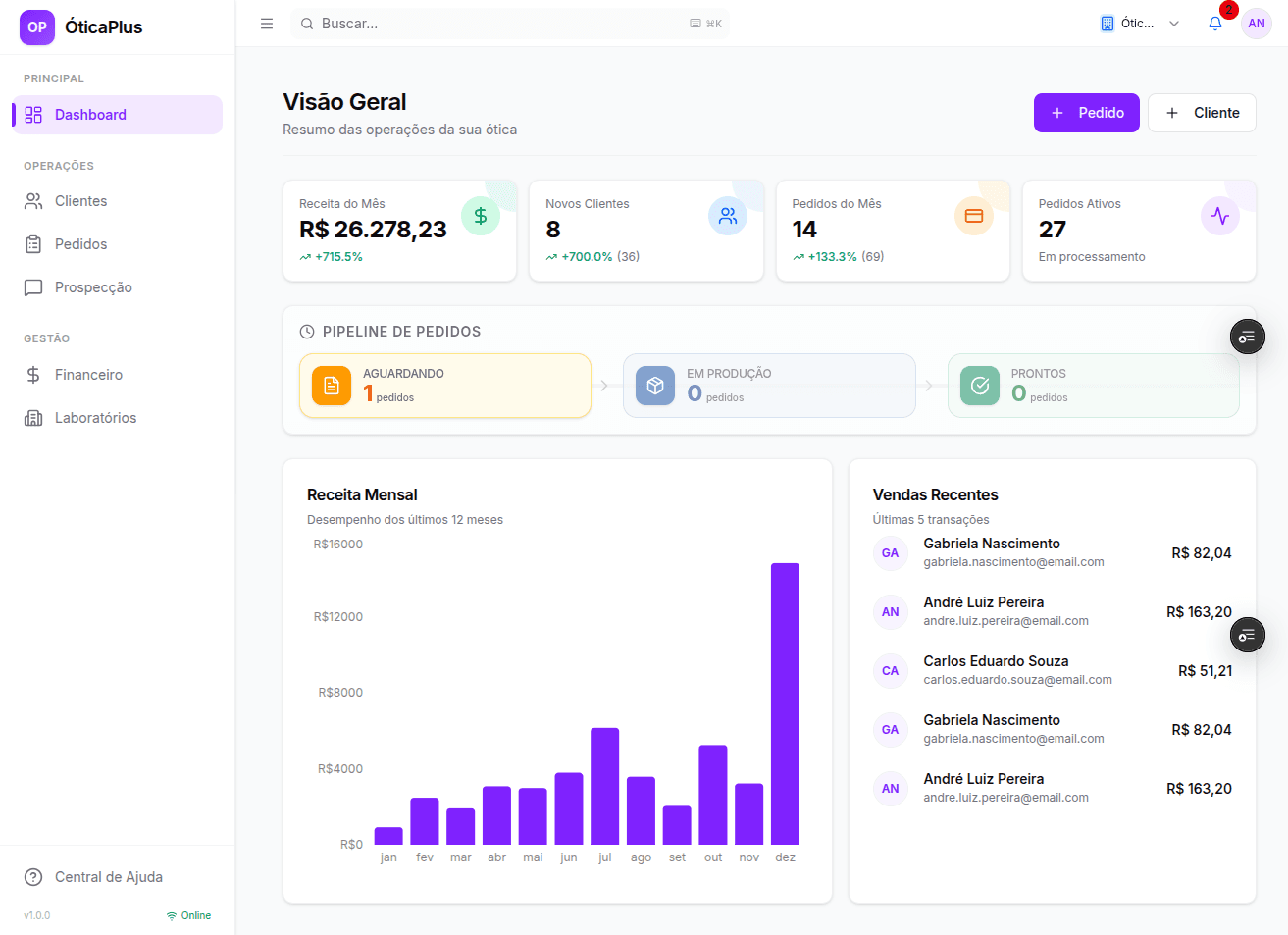Open Central de Ajuda link
Image resolution: width=1288 pixels, height=935 pixels.
coord(108,877)
